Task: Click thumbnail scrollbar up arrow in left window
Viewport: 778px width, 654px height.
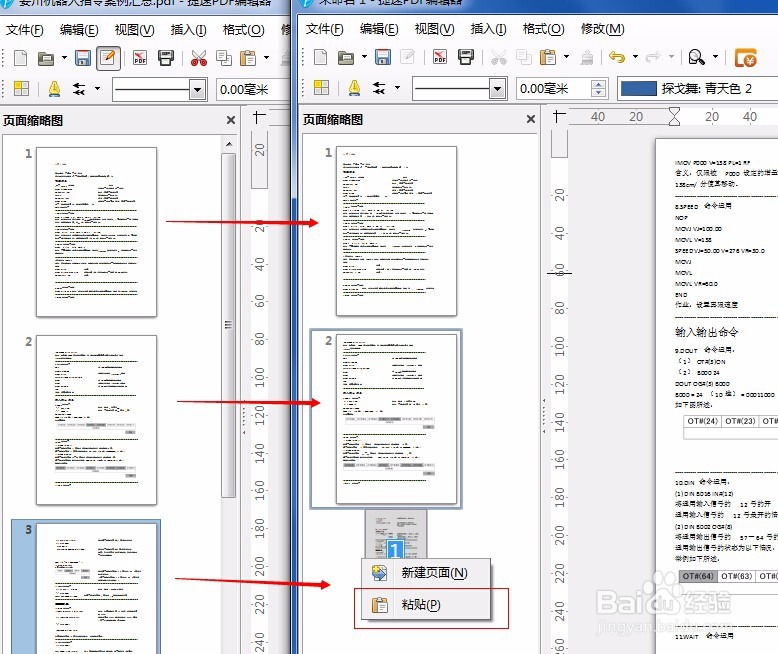Action: (x=229, y=144)
